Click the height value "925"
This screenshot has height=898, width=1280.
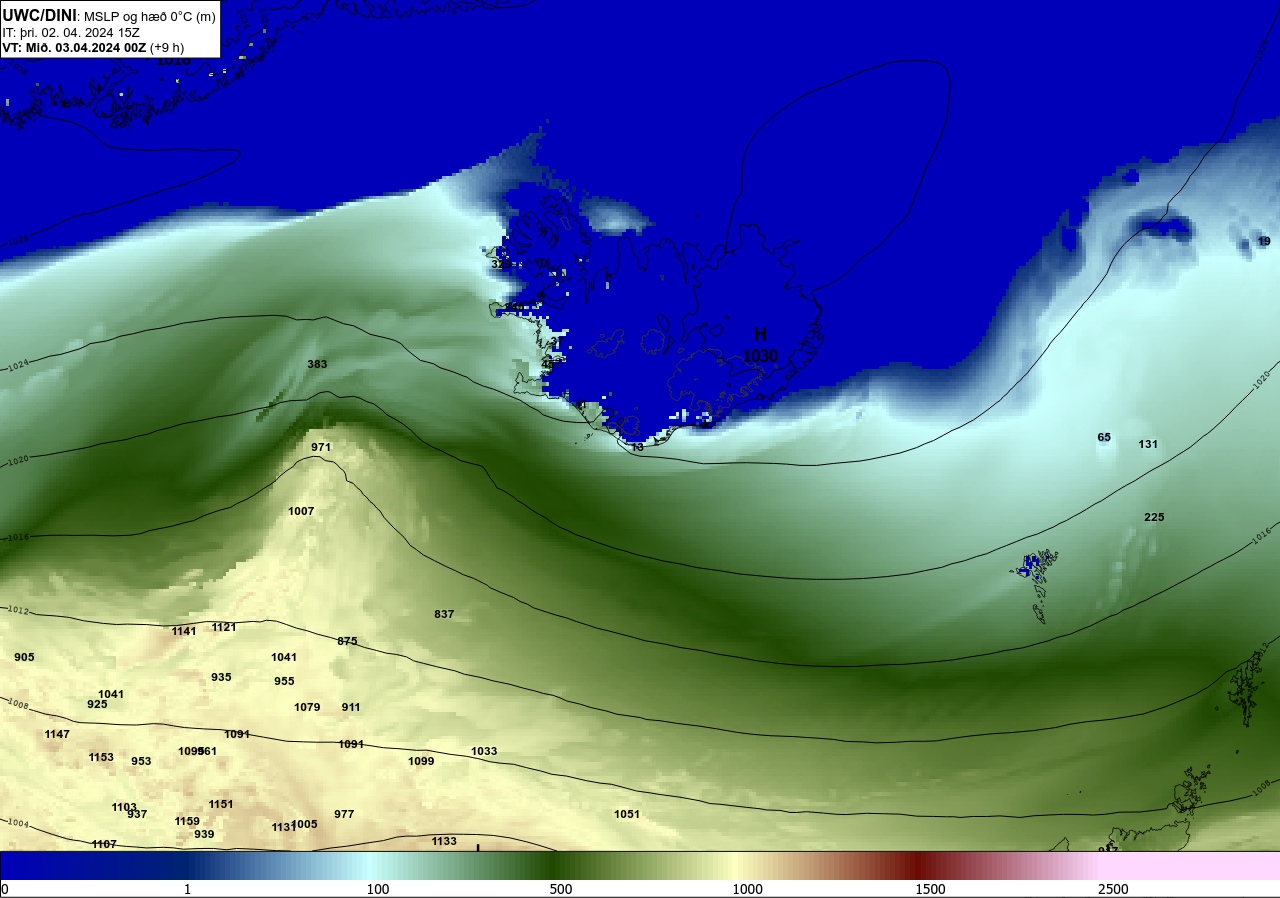[x=97, y=704]
